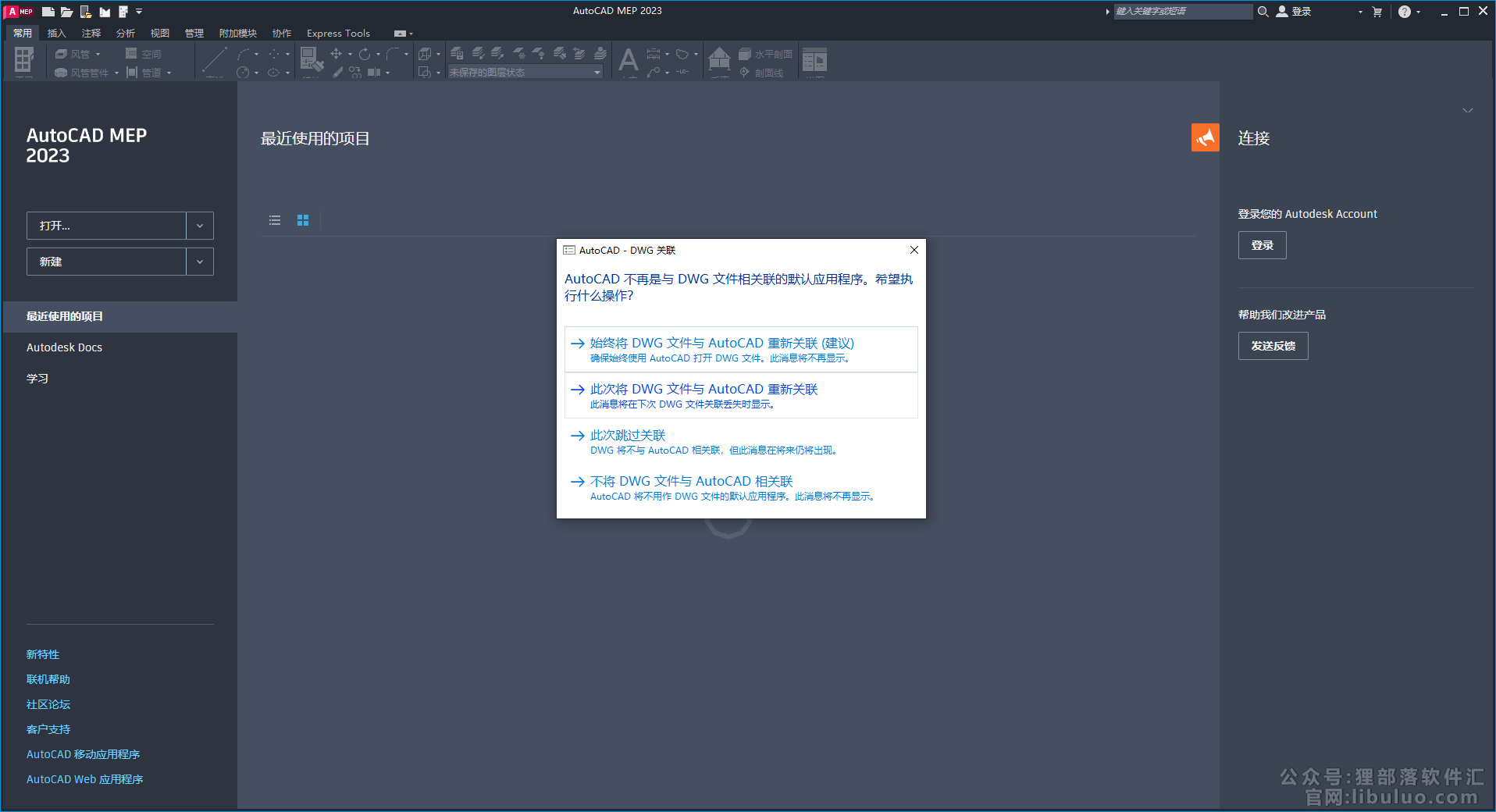This screenshot has width=1496, height=812.
Task: Switch to the 分析 ribbon tab
Action: 126,33
